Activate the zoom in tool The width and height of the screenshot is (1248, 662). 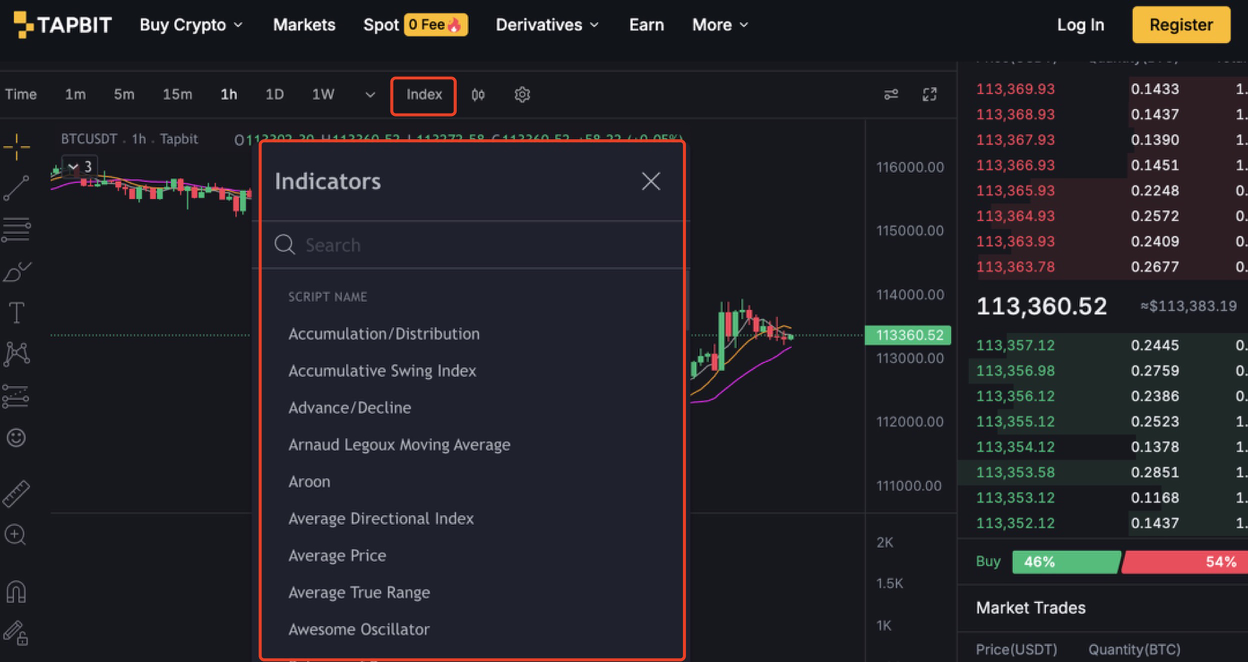pos(16,535)
